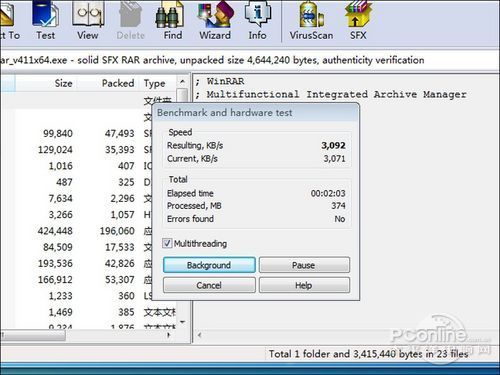Click the Background button in benchmark dialog
Screen dimensions: 500x375
point(209,265)
